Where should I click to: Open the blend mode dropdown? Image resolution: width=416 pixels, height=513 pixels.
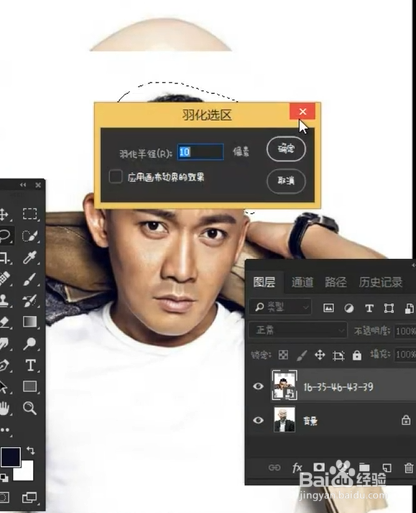tap(298, 331)
